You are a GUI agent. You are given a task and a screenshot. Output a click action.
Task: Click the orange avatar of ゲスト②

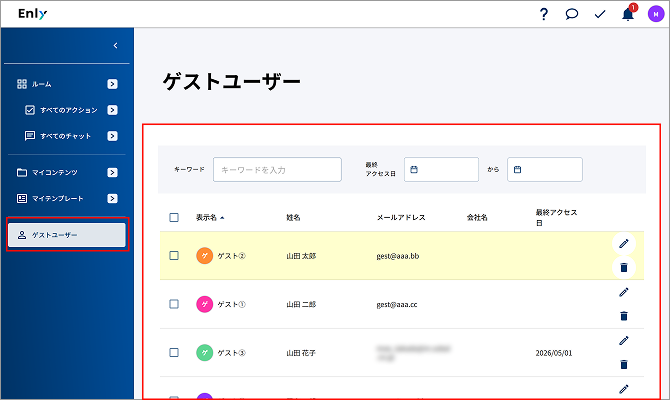[x=205, y=256]
